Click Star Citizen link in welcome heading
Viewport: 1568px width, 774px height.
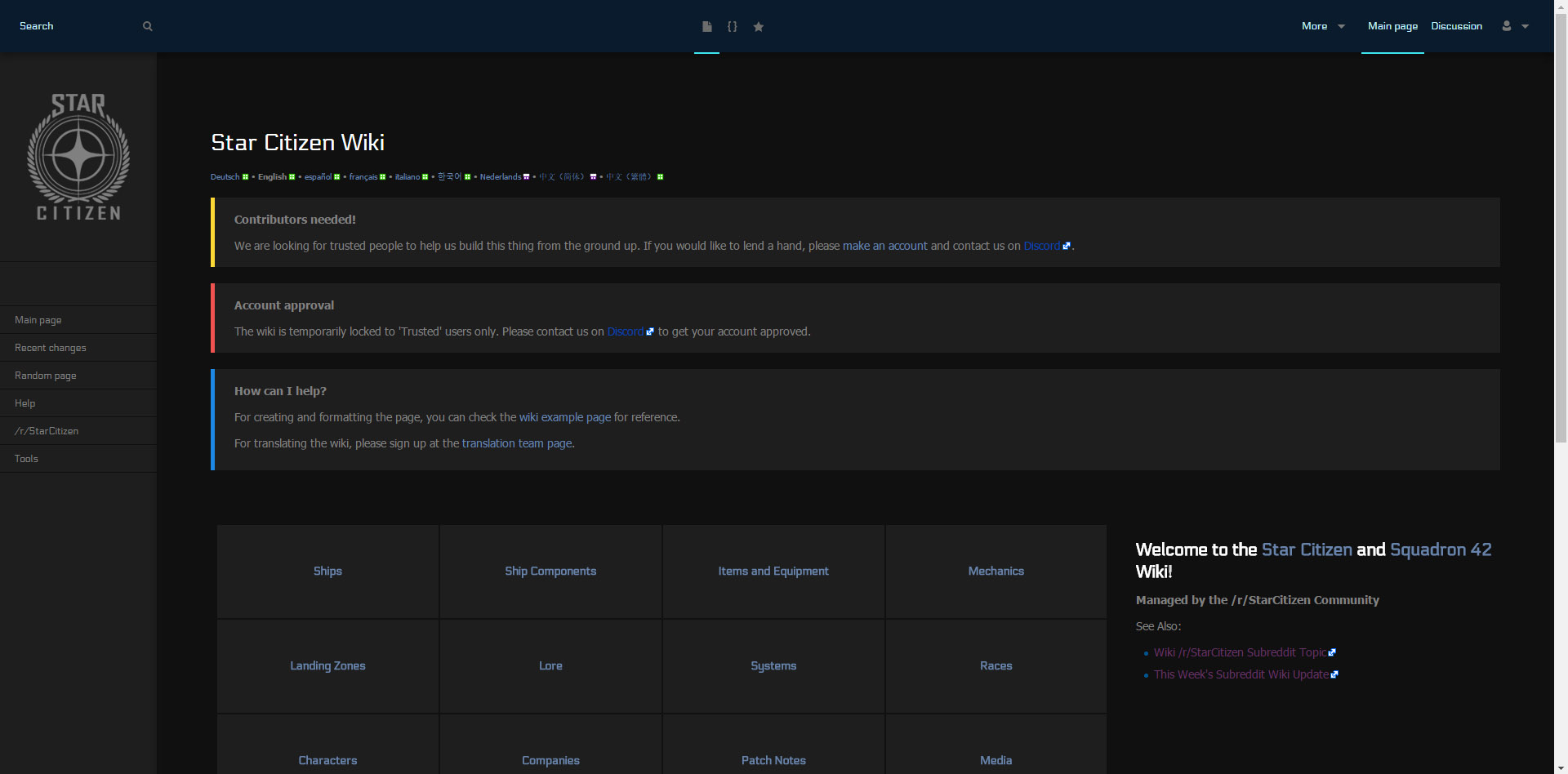coord(1307,549)
